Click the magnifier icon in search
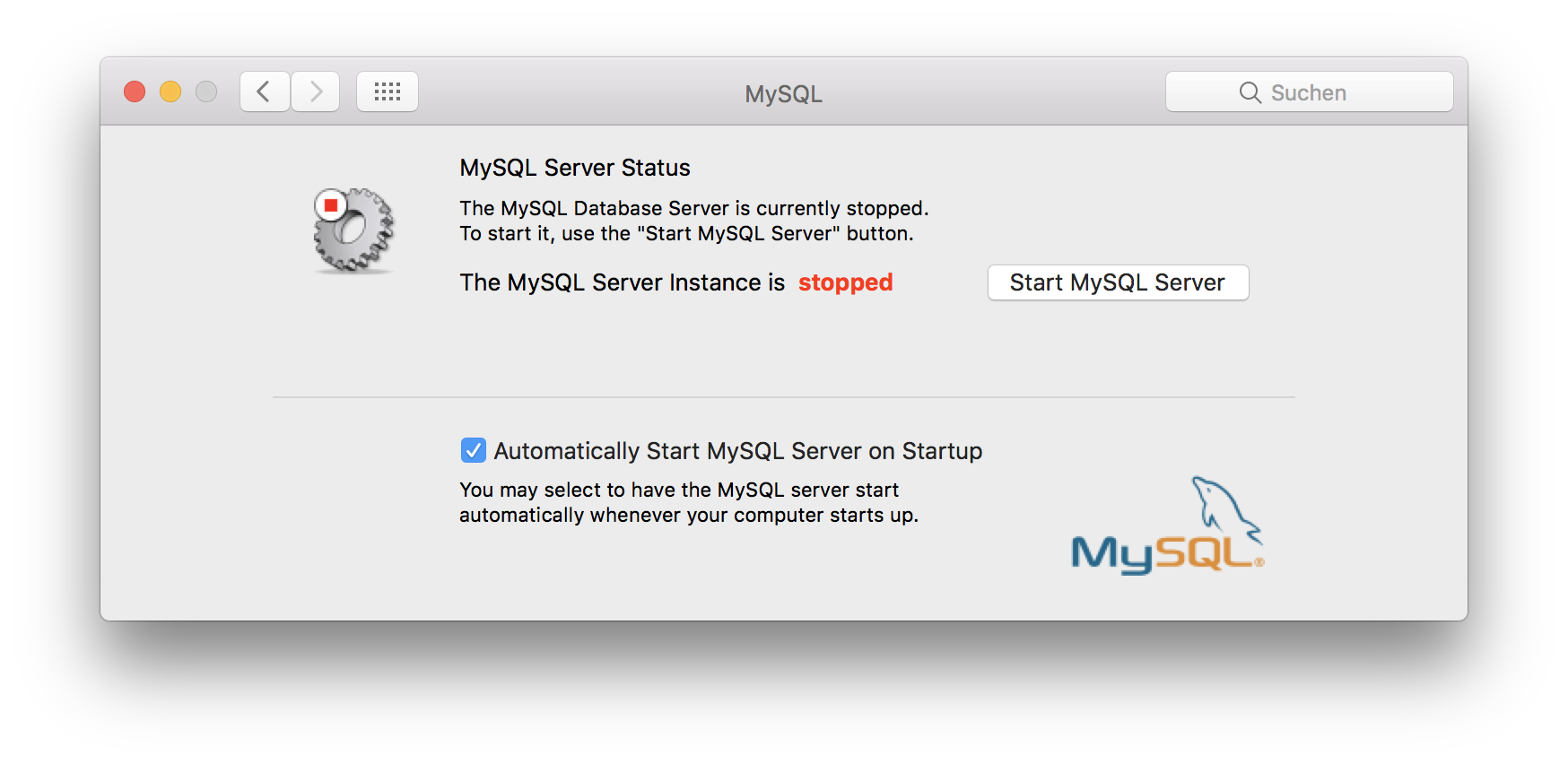 coord(1250,92)
